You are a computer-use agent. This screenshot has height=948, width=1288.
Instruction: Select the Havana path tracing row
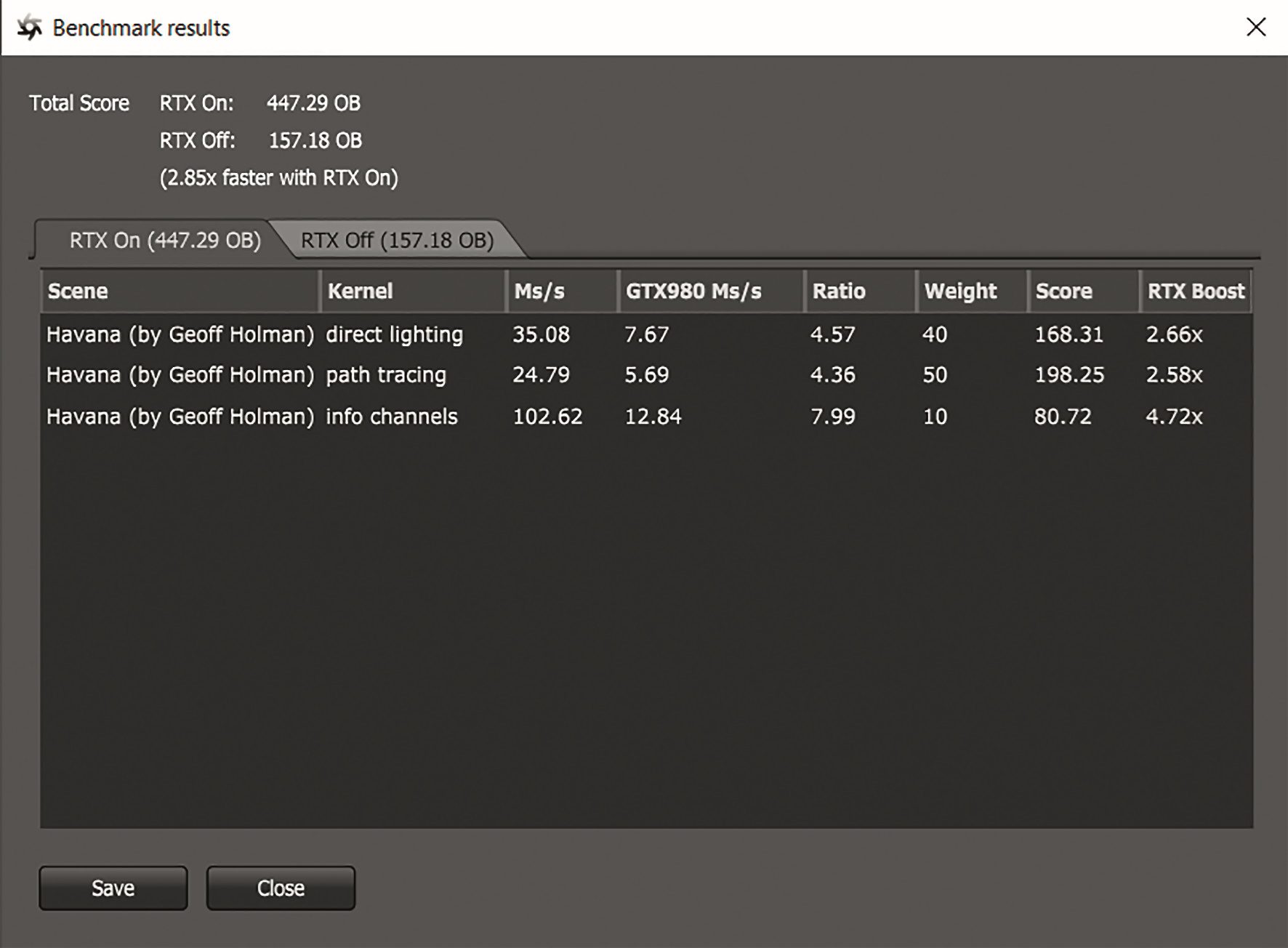(x=180, y=375)
